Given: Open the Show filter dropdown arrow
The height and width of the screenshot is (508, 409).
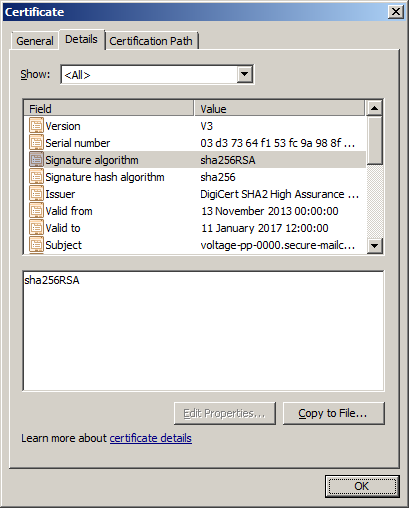Looking at the screenshot, I should coord(245,74).
